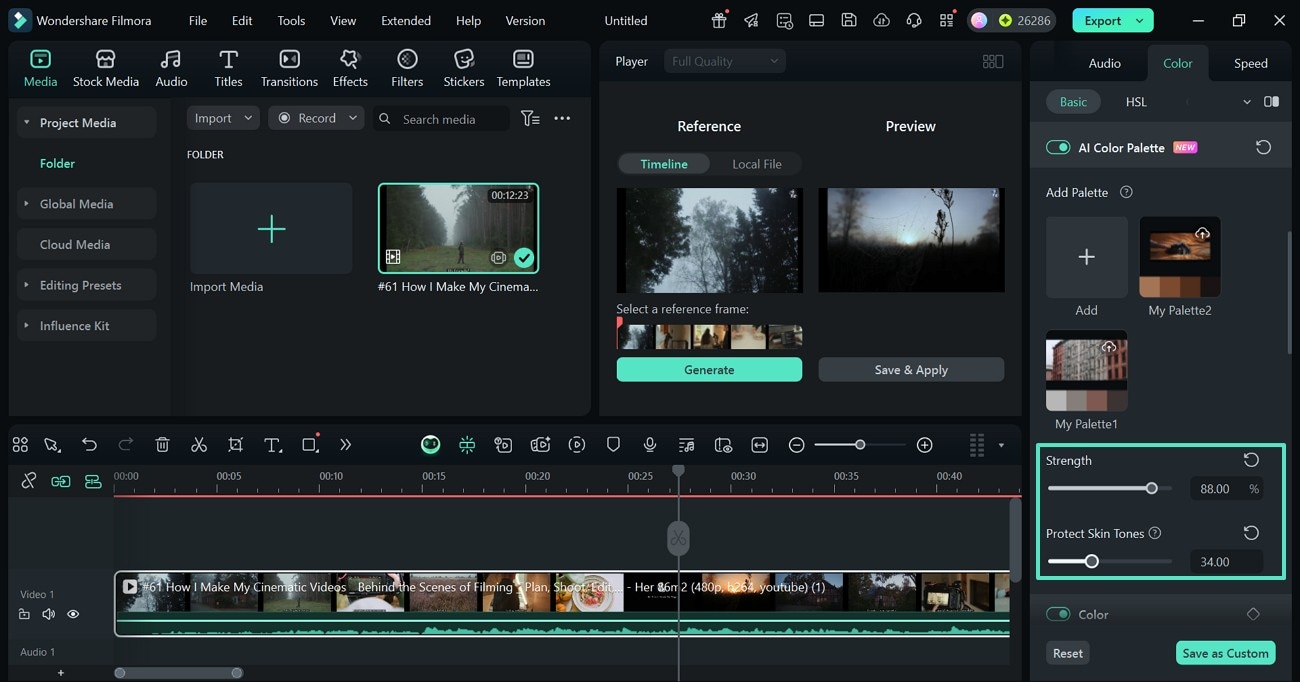Open the Effects library
1300x682 pixels.
tap(350, 68)
